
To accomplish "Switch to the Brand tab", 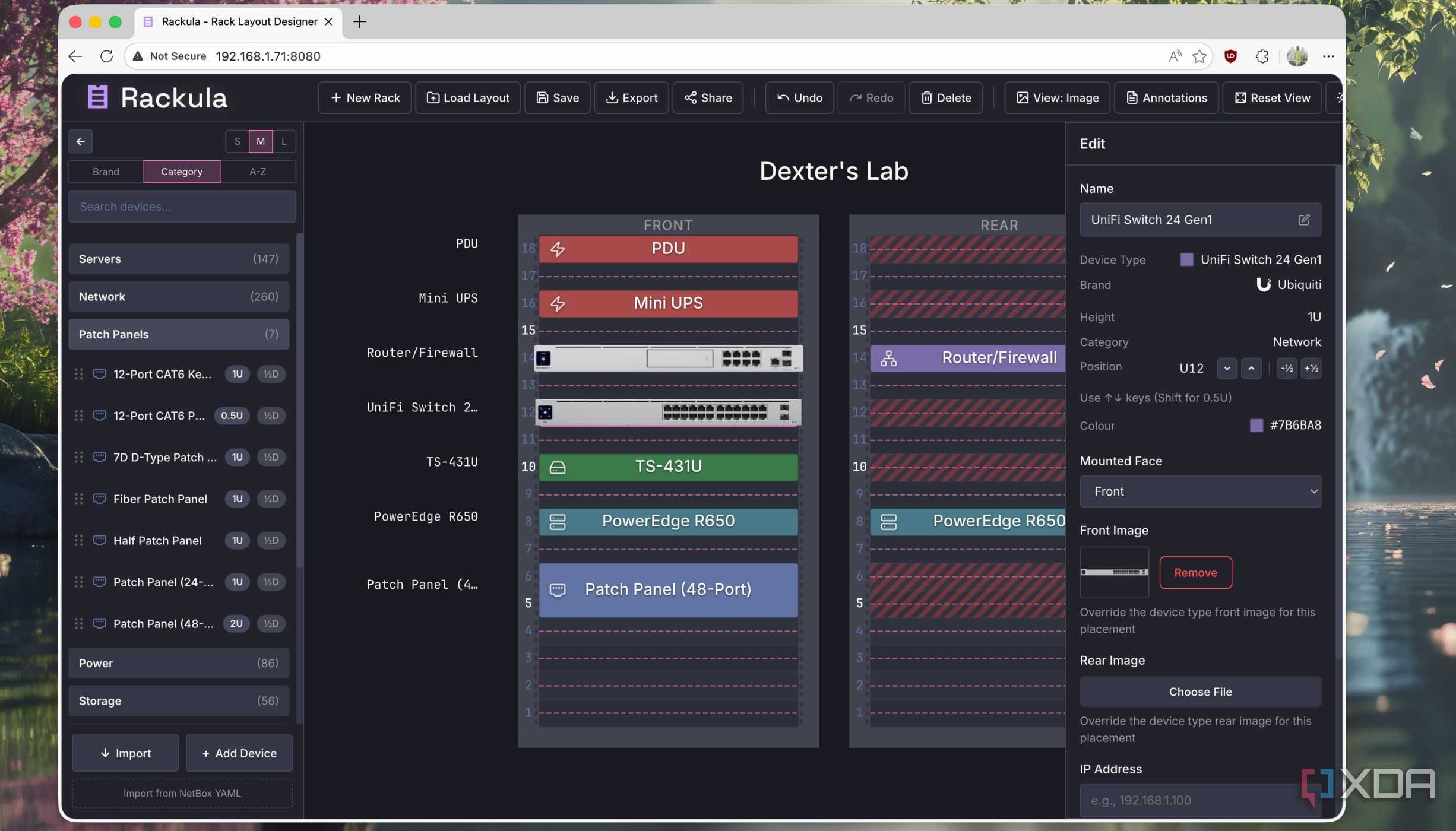I will (x=106, y=172).
